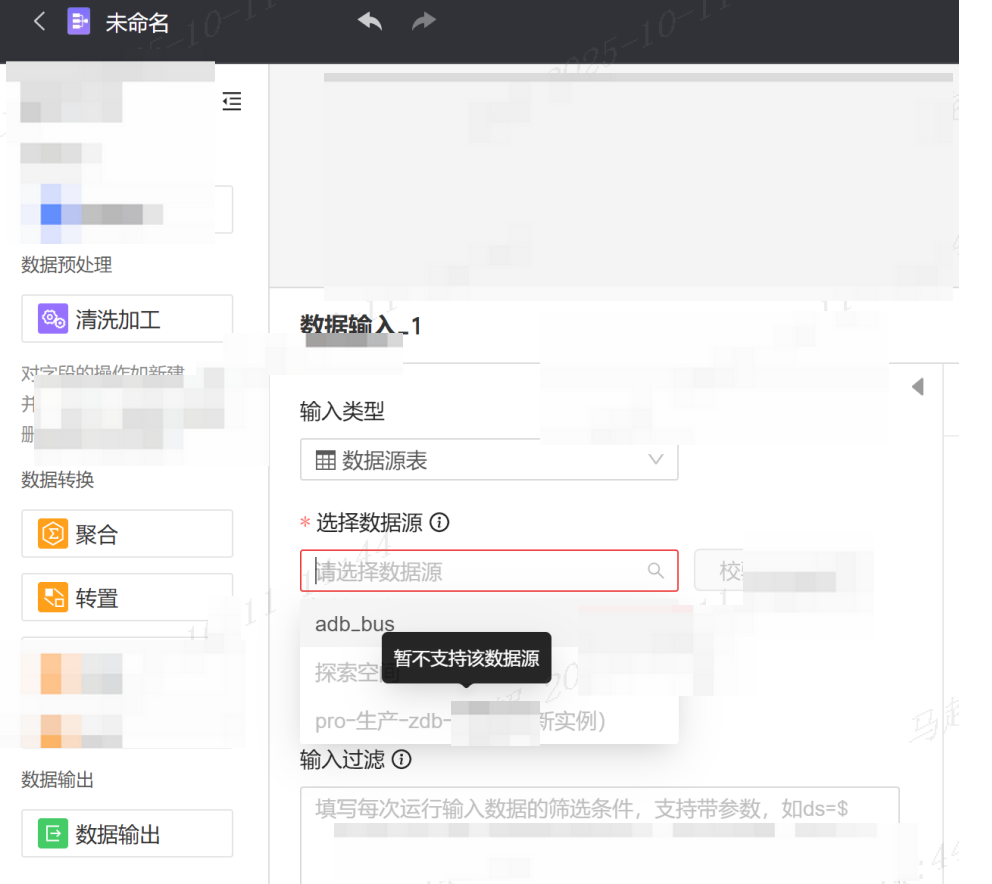Viewport: 992px width, 884px height.
Task: Click the magnifier icon in data source field
Action: coord(656,571)
